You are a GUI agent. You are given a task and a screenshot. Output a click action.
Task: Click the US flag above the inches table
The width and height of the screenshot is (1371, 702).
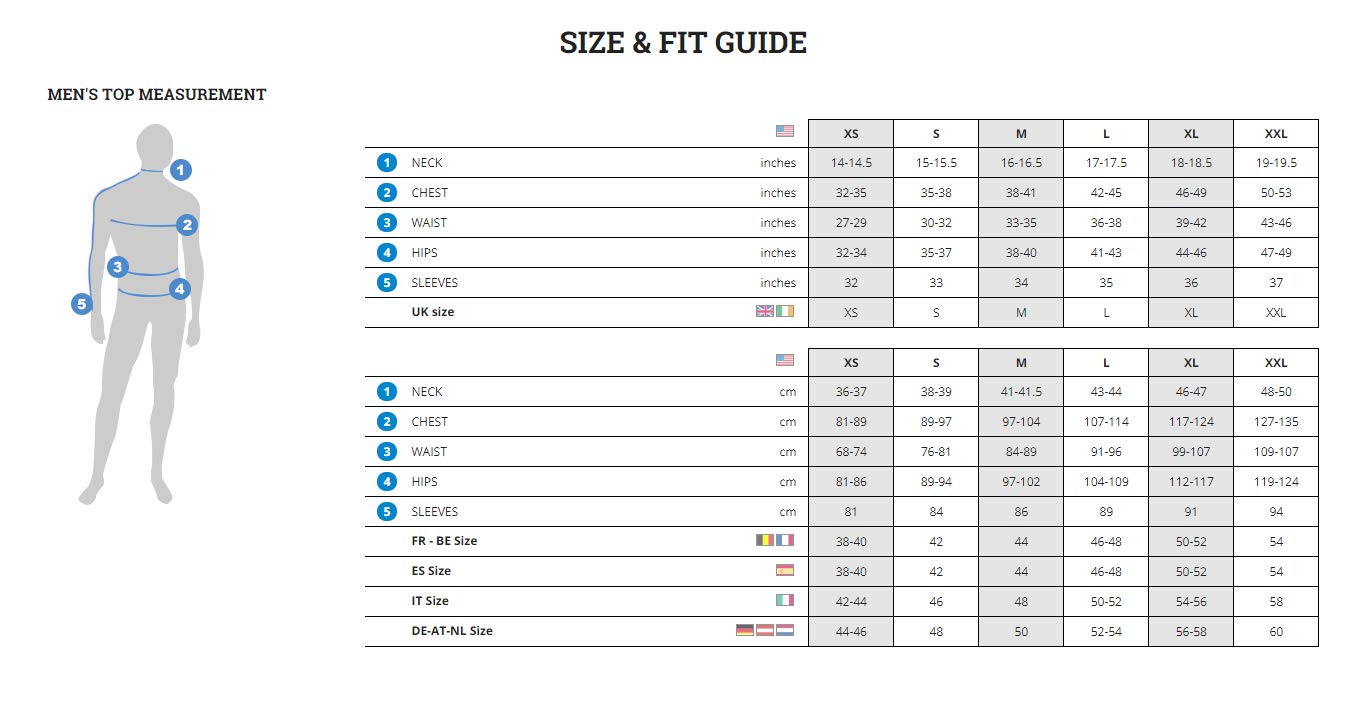pyautogui.click(x=785, y=131)
